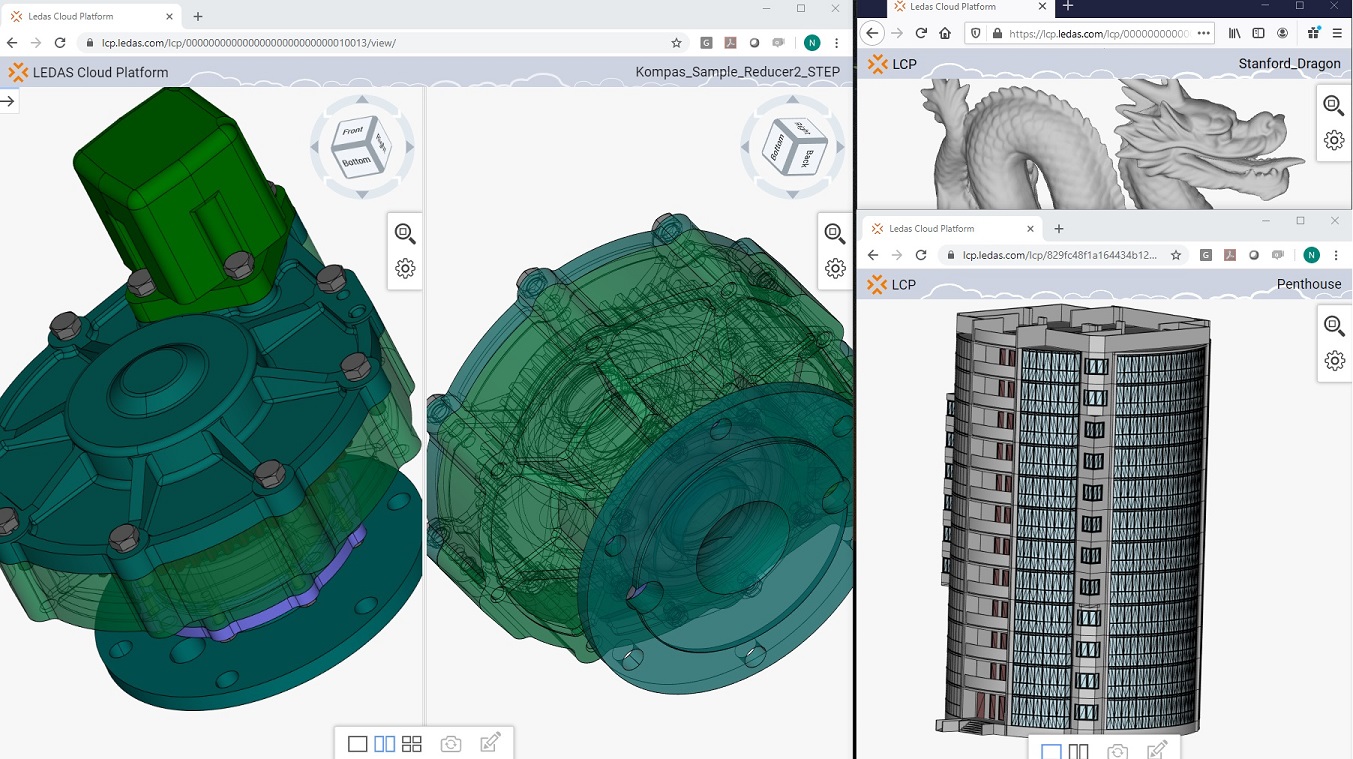The image size is (1353, 759).
Task: Open new tab in Reducer Chrome window
Action: pos(198,16)
